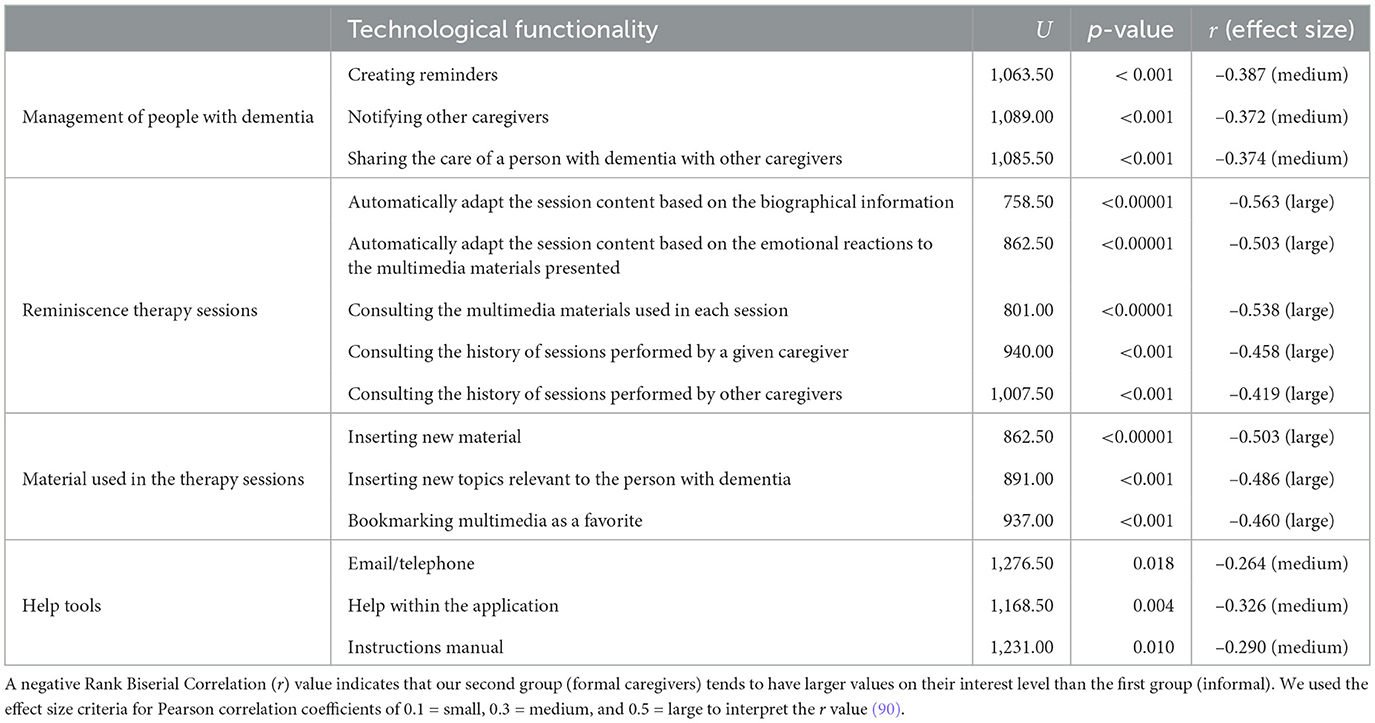Viewport: 1375px width, 723px height.
Task: Select the U value 1,276.50
Action: (1020, 564)
